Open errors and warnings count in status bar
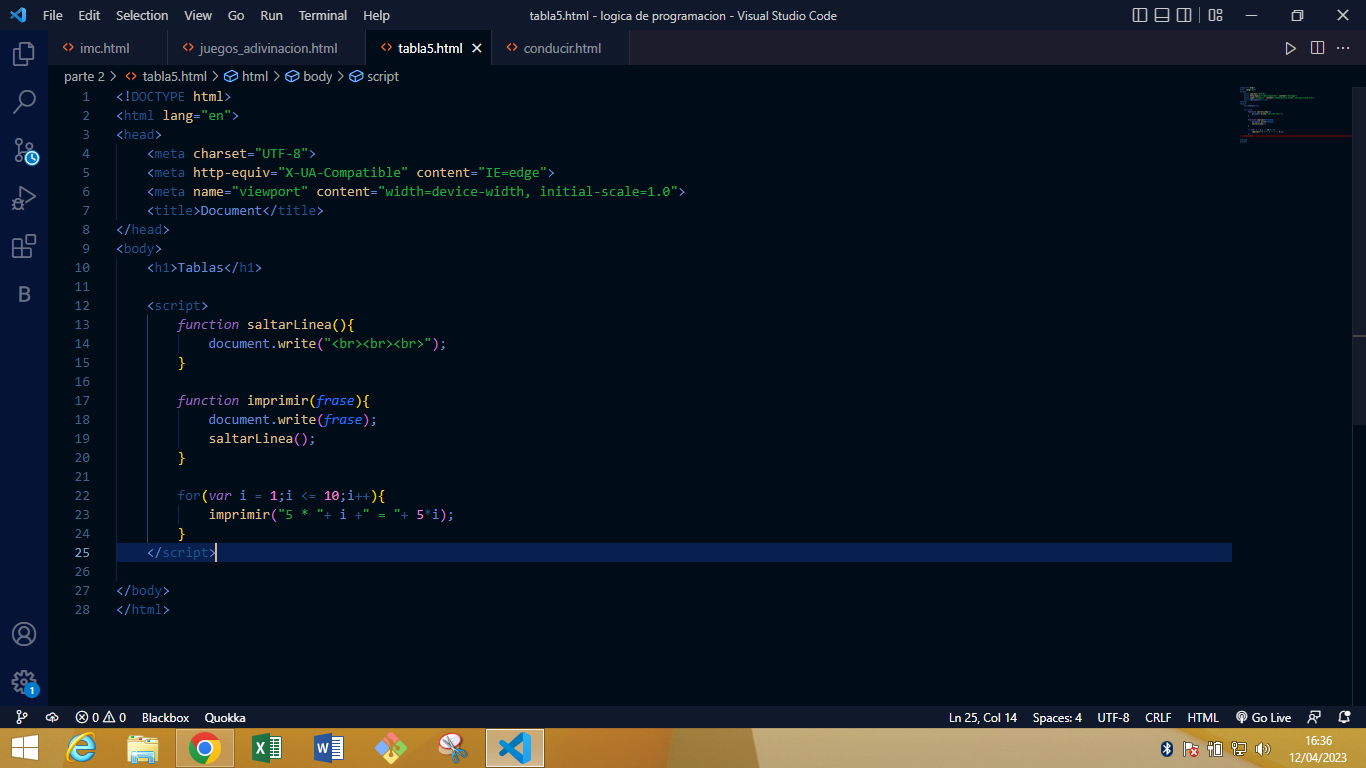The width and height of the screenshot is (1366, 768). [100, 717]
